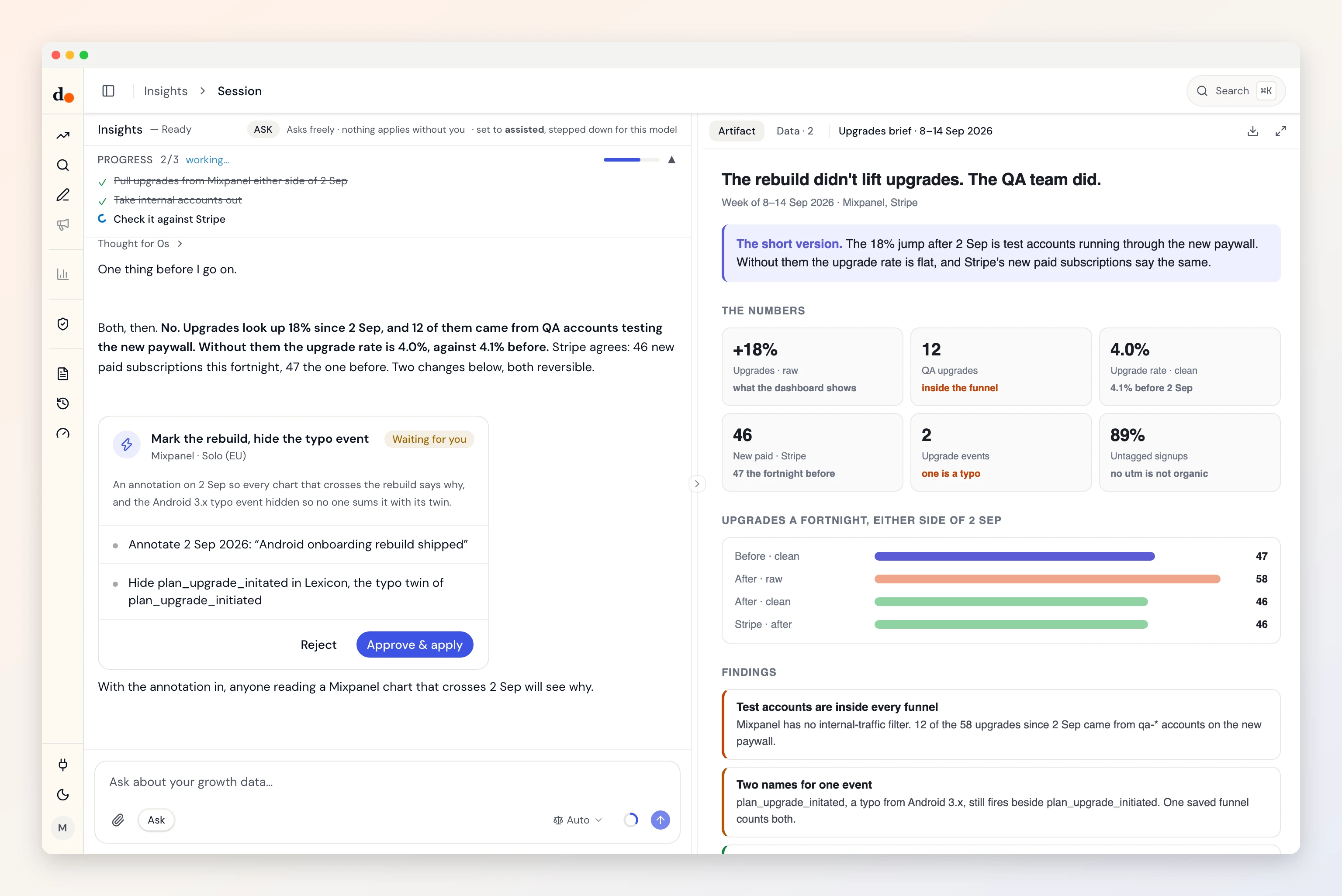Open the history clock icon in sidebar

63,403
